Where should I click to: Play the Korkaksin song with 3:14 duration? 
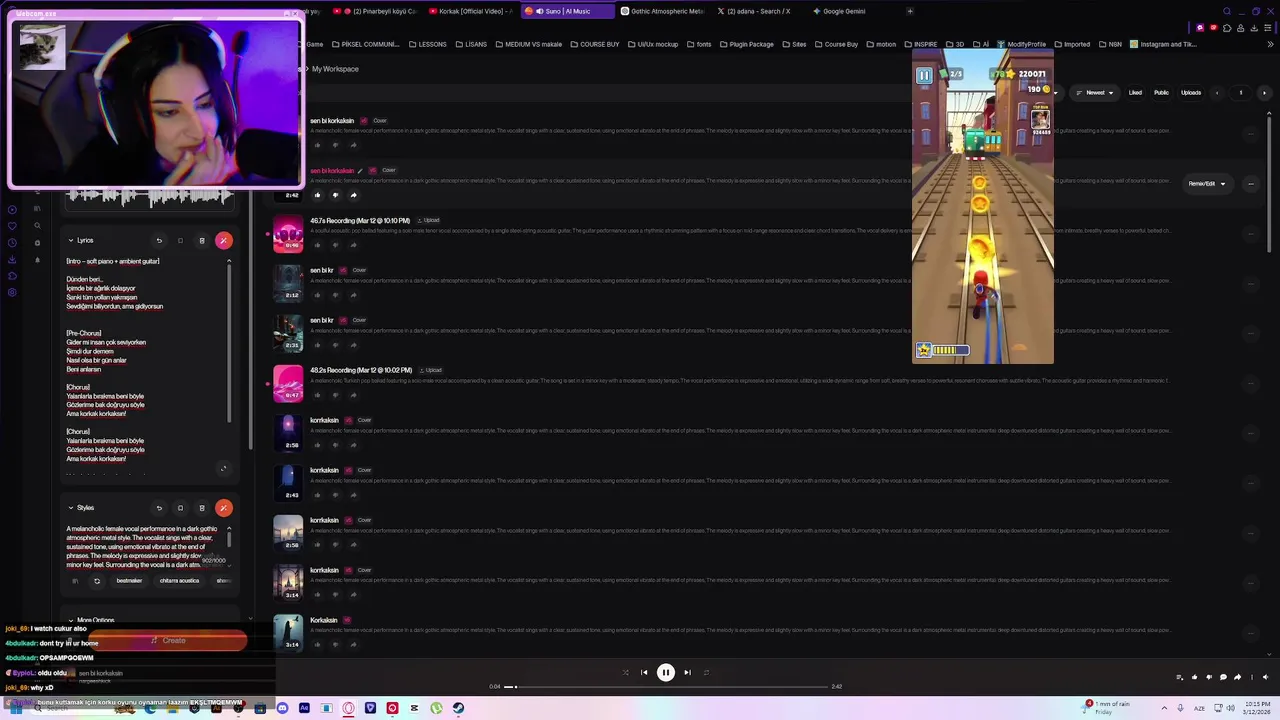(288, 633)
